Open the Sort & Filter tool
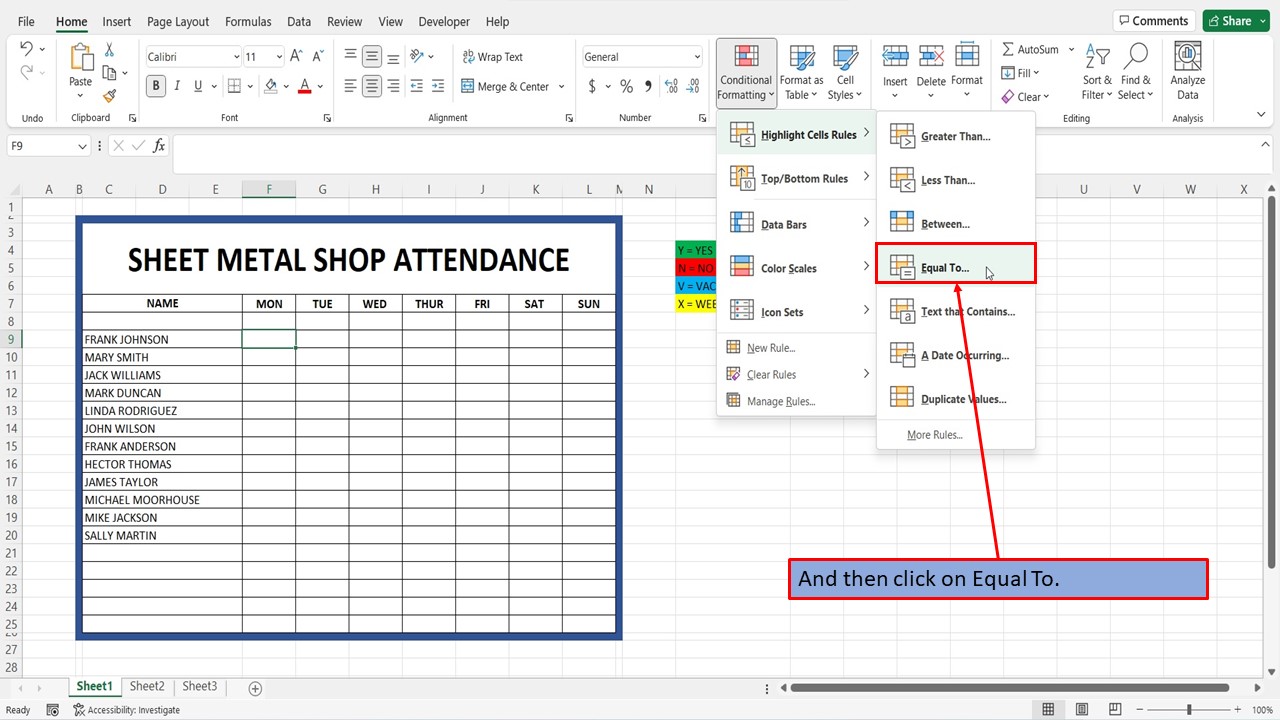The width and height of the screenshot is (1280, 720). 1097,71
